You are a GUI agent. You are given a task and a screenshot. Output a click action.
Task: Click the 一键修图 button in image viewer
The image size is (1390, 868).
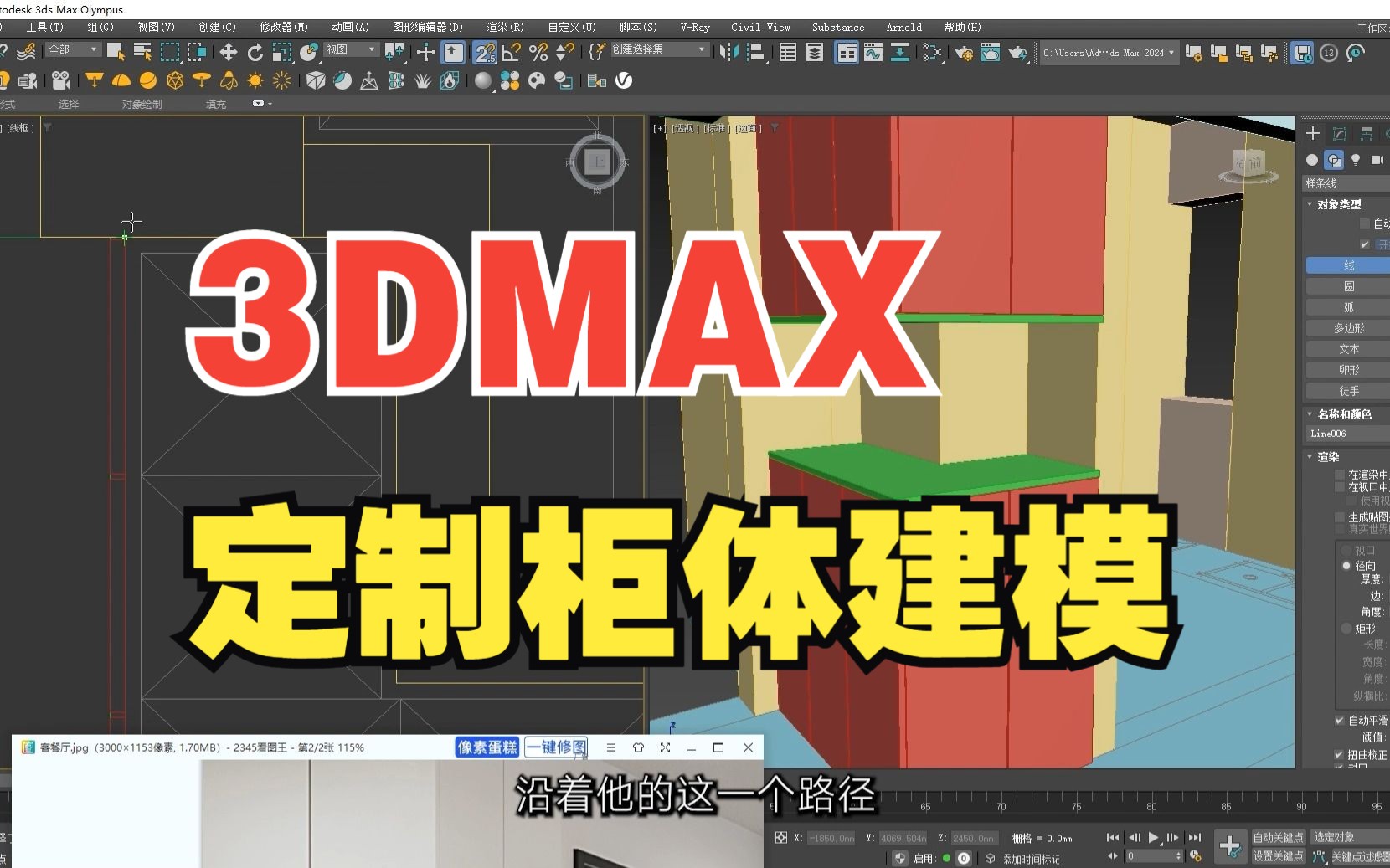click(x=557, y=747)
